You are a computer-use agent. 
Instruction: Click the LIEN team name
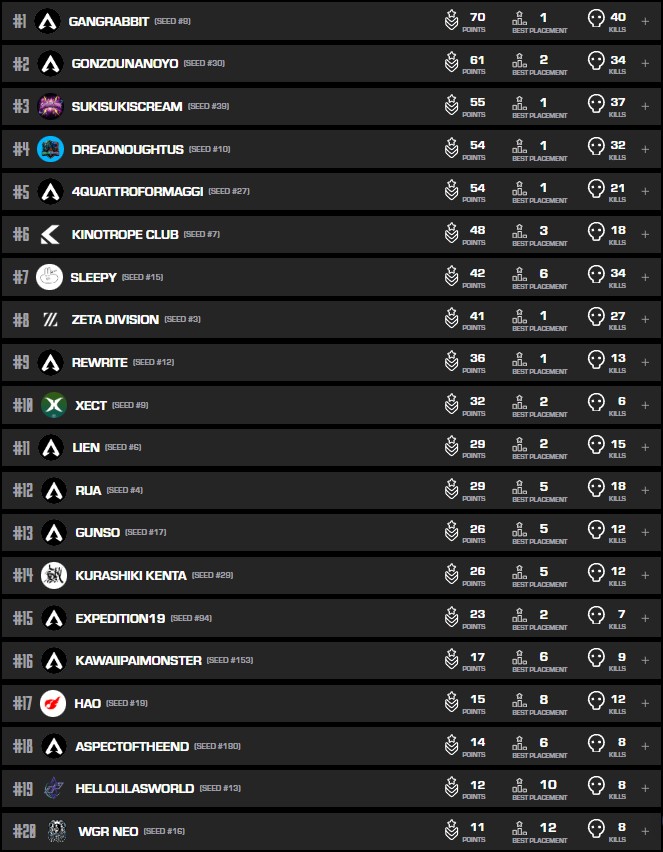point(87,448)
